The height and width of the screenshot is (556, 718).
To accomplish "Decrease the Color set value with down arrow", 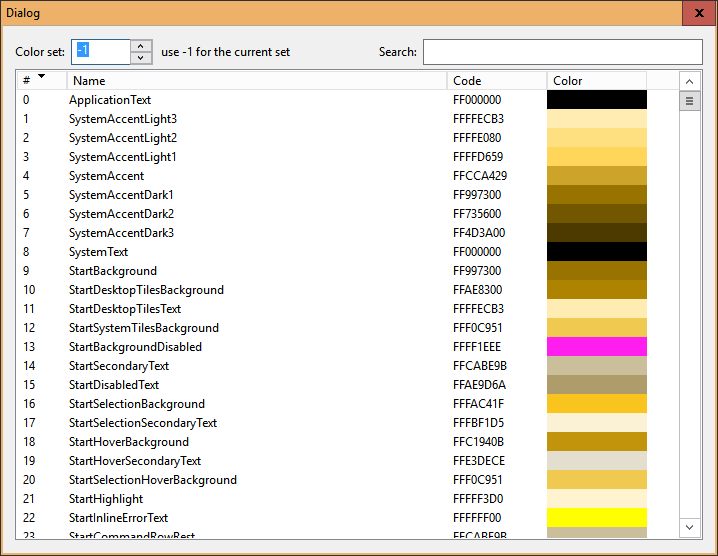I will [x=141, y=58].
